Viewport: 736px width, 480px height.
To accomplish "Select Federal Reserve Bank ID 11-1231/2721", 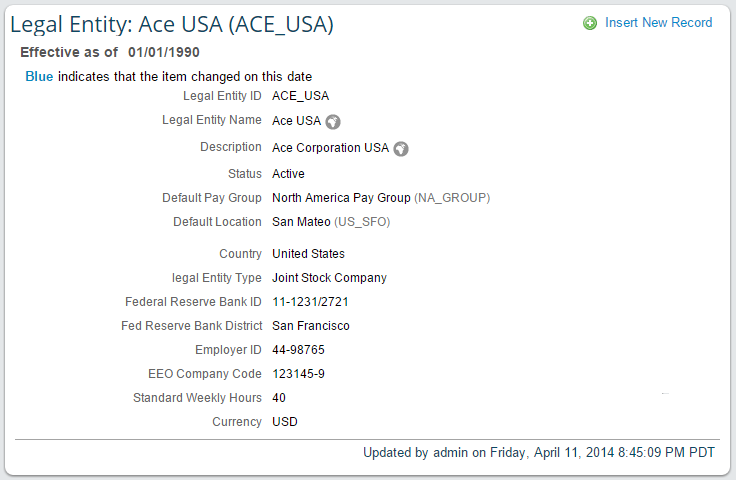I will point(310,302).
